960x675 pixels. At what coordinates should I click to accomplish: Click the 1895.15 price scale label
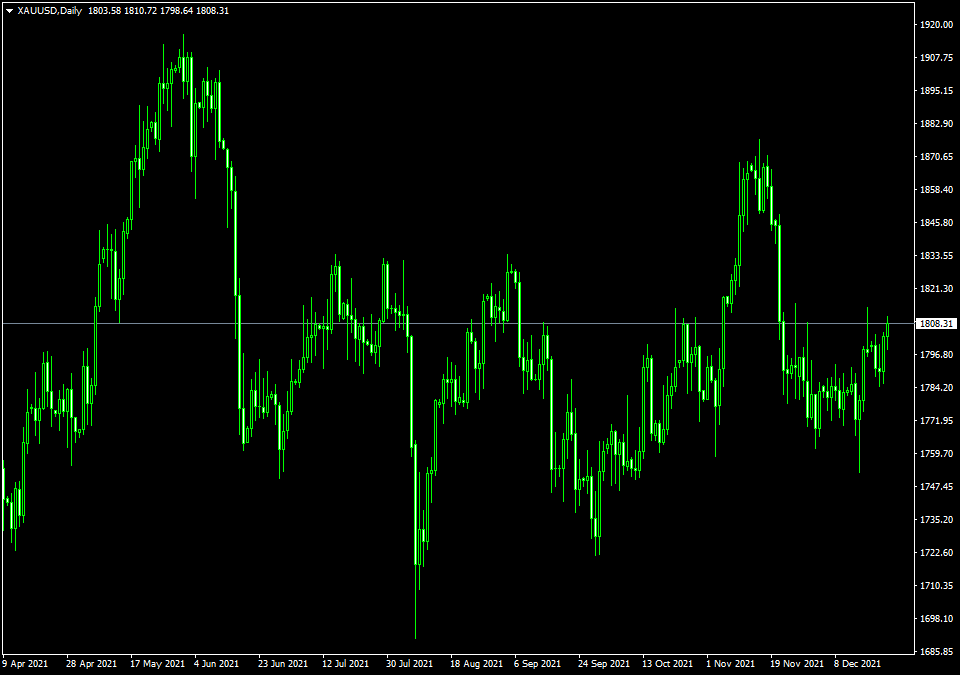[x=937, y=91]
